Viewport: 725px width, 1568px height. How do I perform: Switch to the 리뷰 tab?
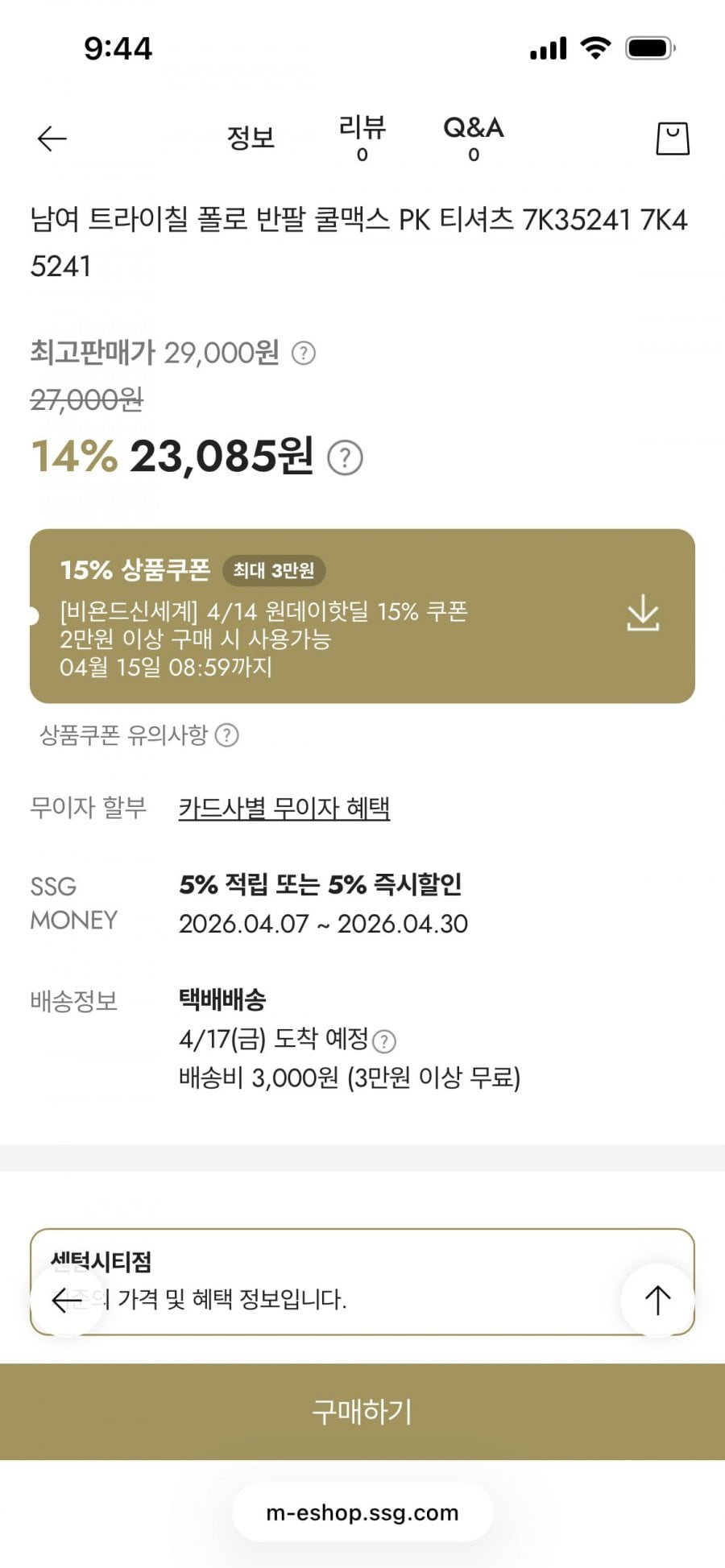362,137
